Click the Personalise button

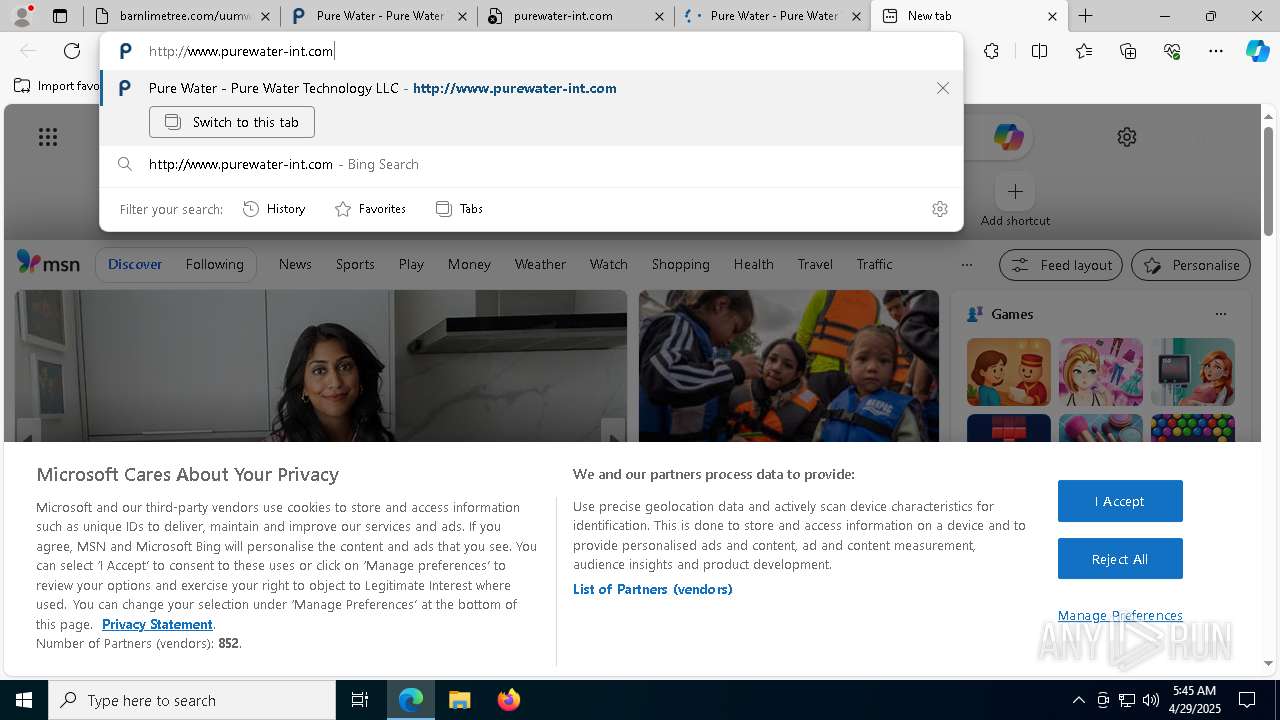tap(1191, 265)
